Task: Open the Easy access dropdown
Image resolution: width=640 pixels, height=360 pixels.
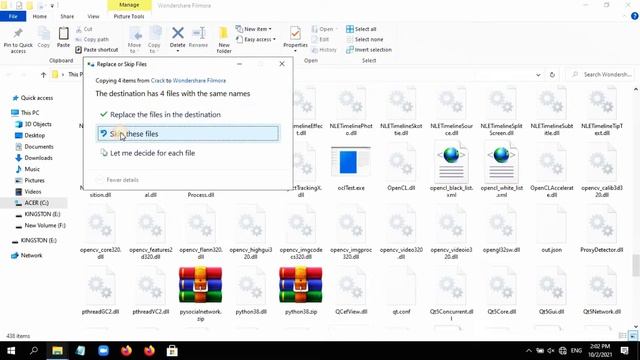Action: (256, 40)
